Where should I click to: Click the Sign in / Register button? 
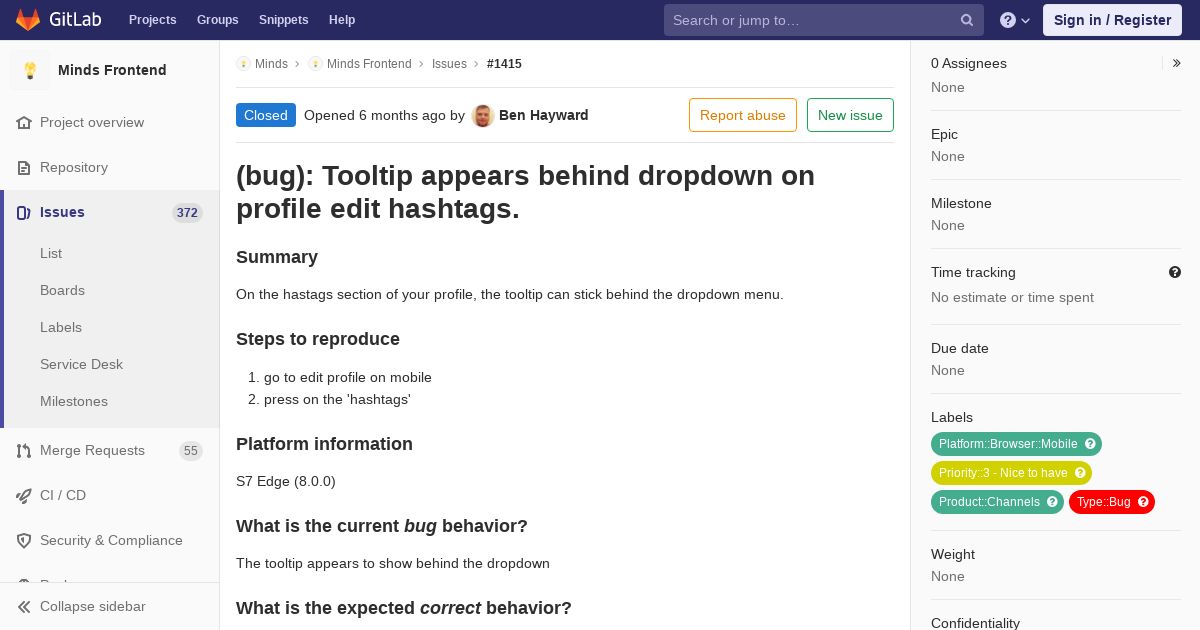point(1112,20)
